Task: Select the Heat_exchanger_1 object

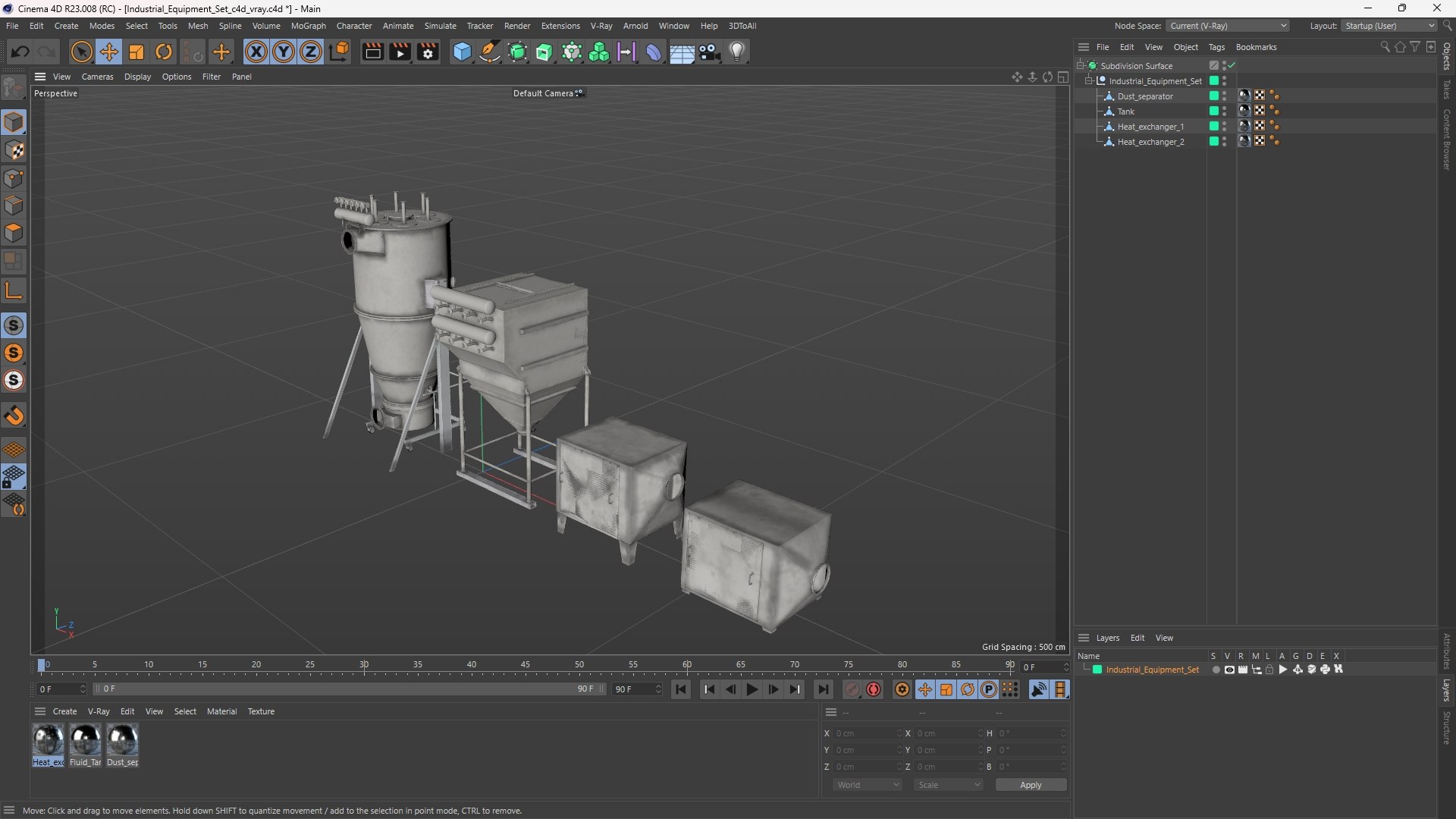Action: pyautogui.click(x=1150, y=127)
